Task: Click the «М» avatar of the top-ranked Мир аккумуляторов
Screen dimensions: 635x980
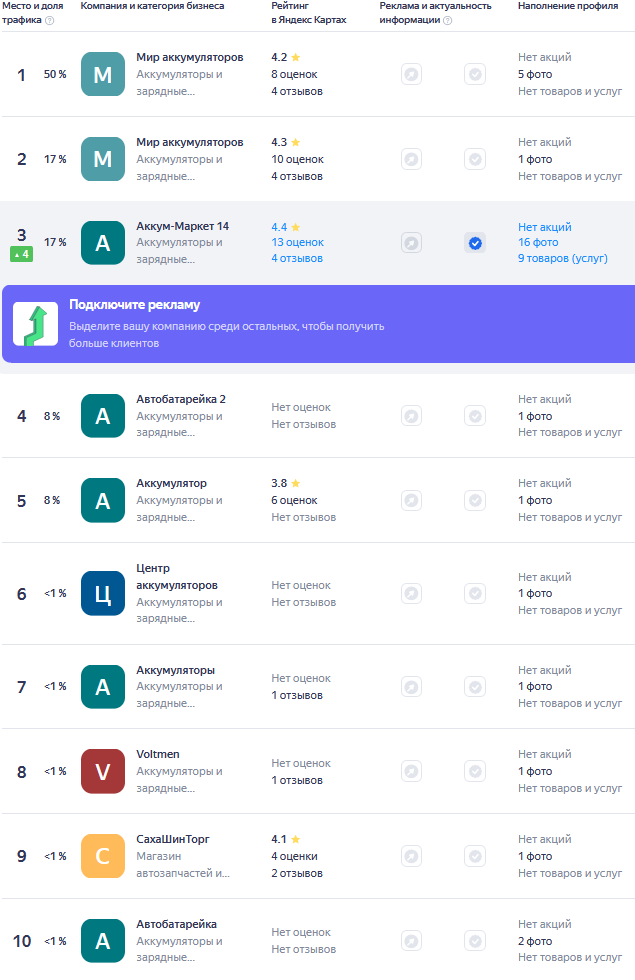Action: 103,74
